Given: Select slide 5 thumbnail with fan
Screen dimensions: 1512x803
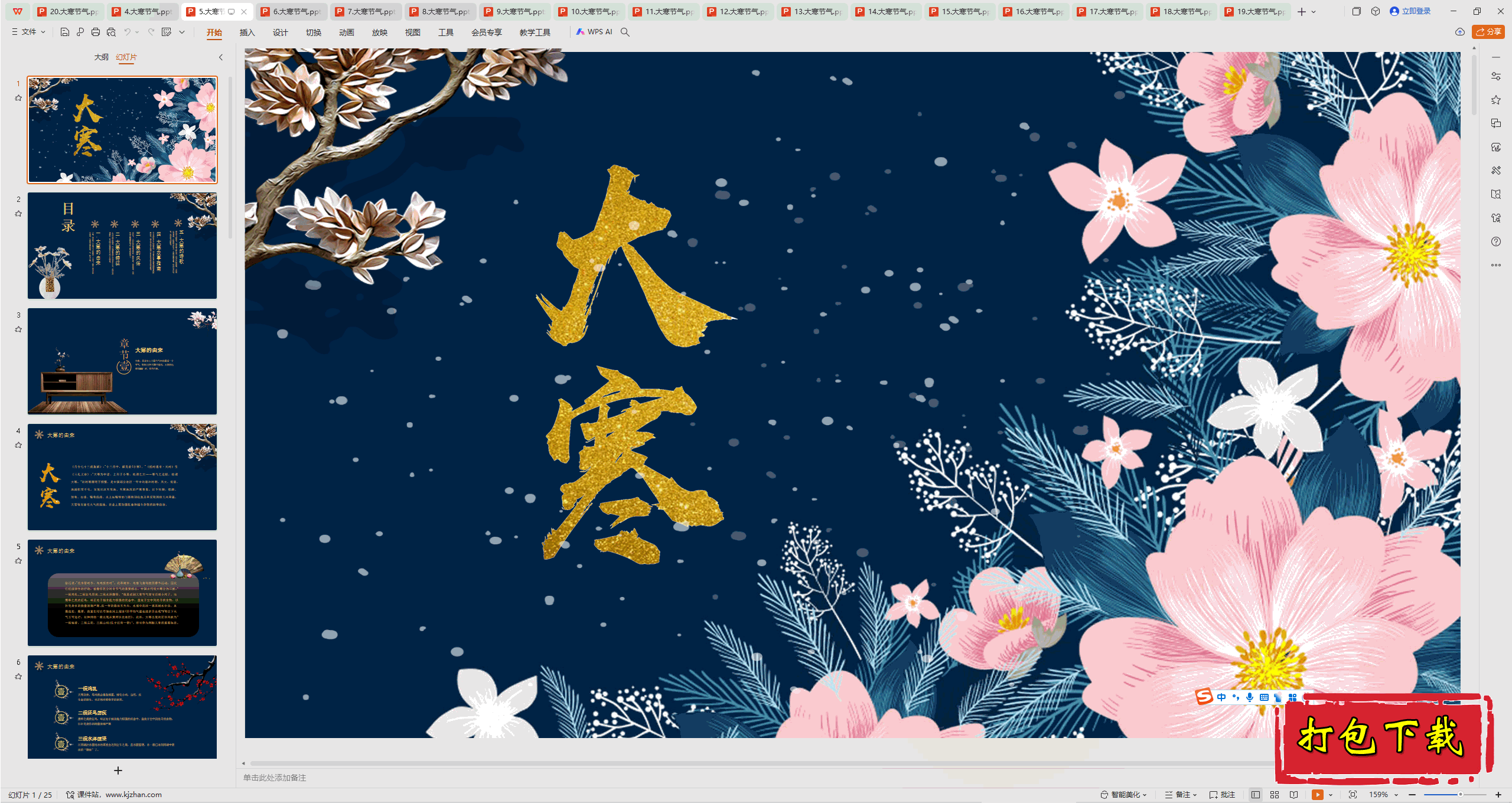Looking at the screenshot, I should (122, 593).
